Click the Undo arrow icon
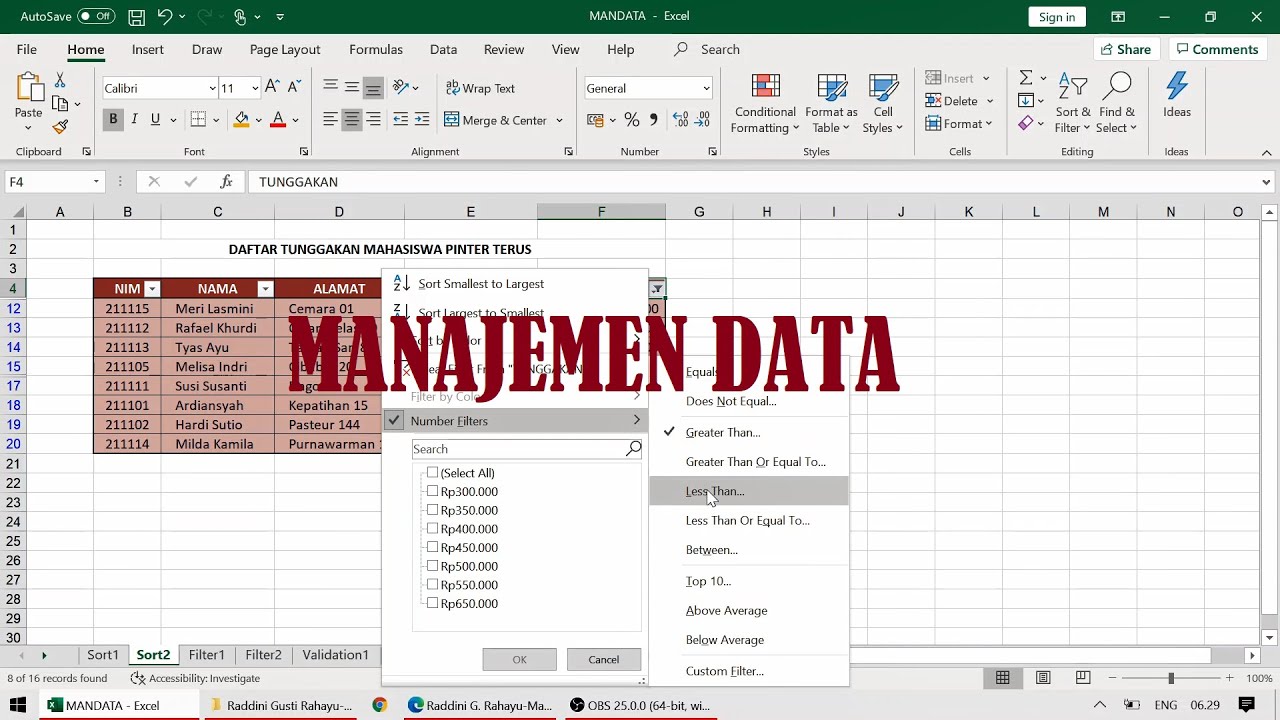The height and width of the screenshot is (720, 1280). pyautogui.click(x=165, y=17)
